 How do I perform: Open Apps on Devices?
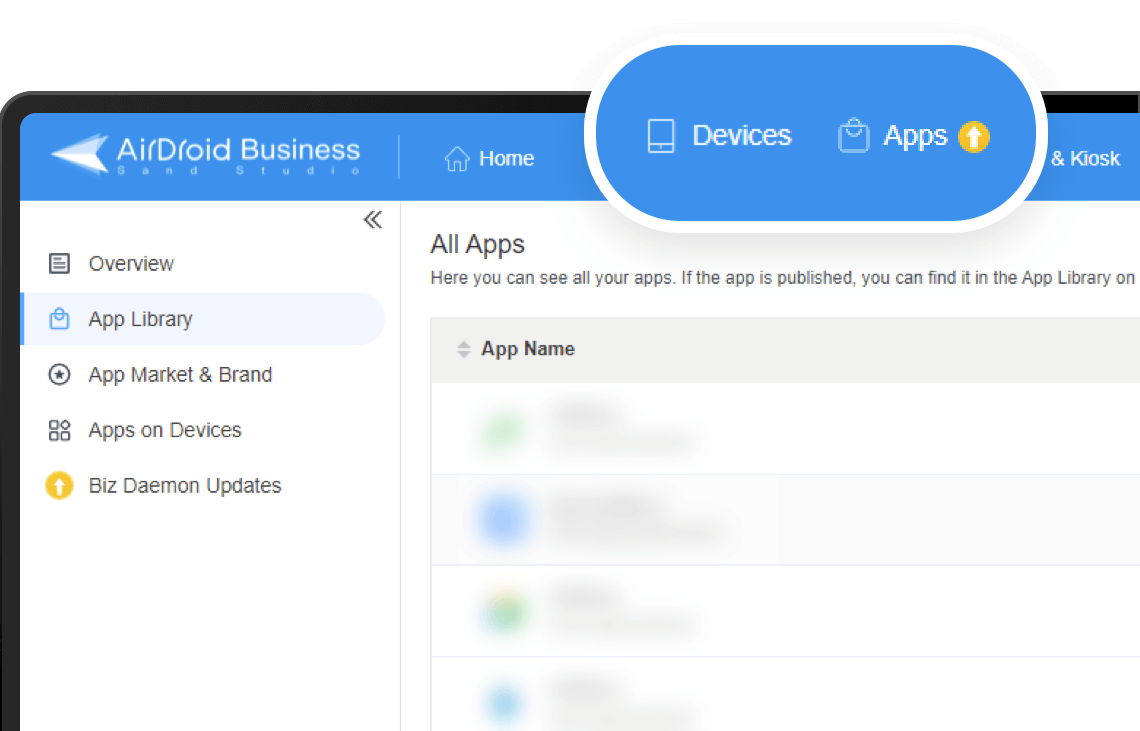pos(204,430)
